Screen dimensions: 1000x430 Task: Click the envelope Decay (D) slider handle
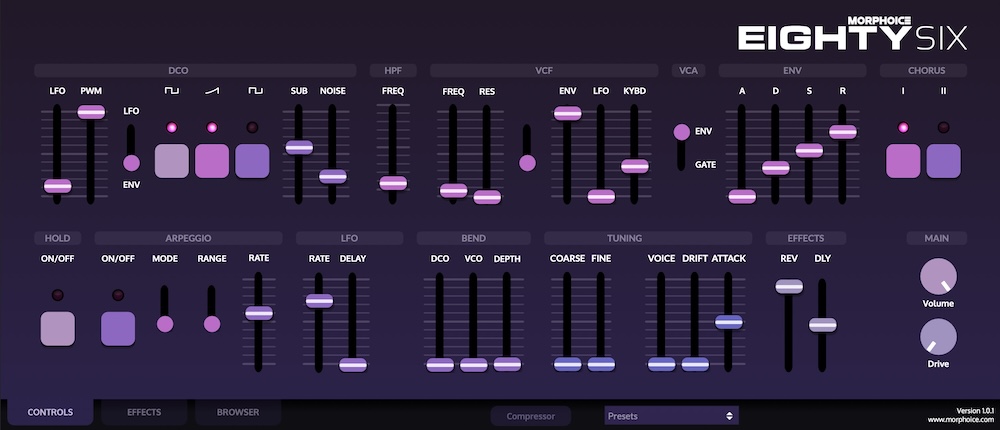776,168
